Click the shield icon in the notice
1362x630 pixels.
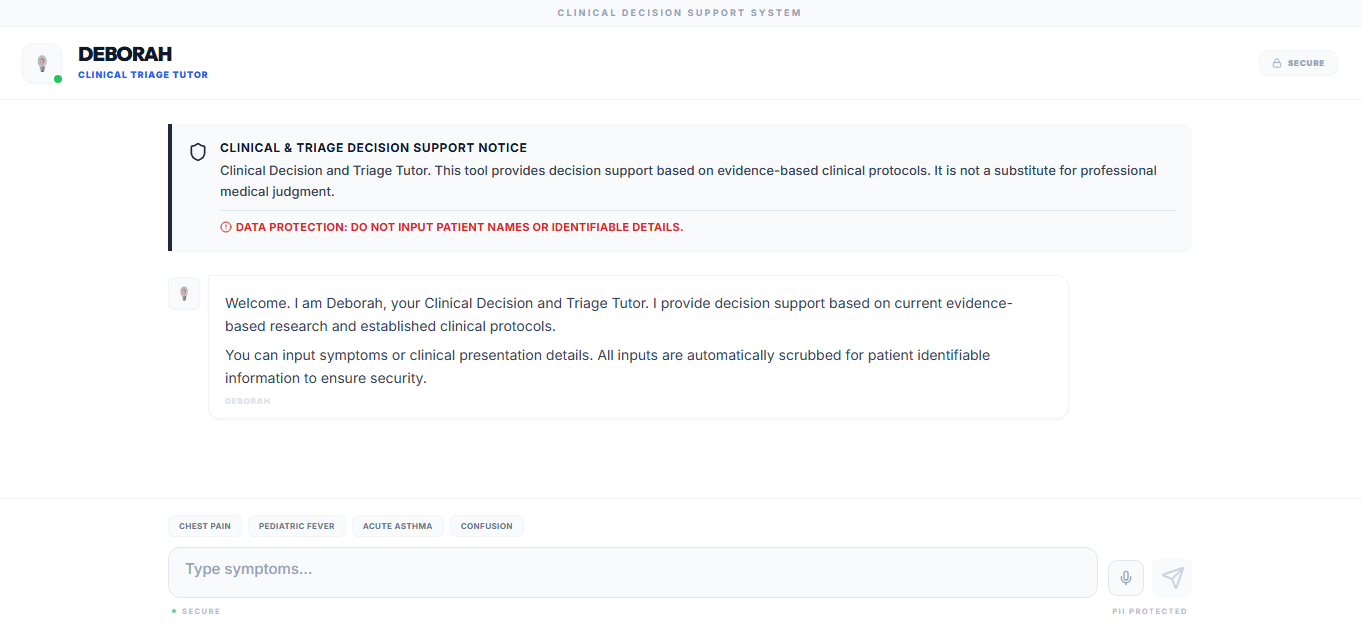pos(198,152)
